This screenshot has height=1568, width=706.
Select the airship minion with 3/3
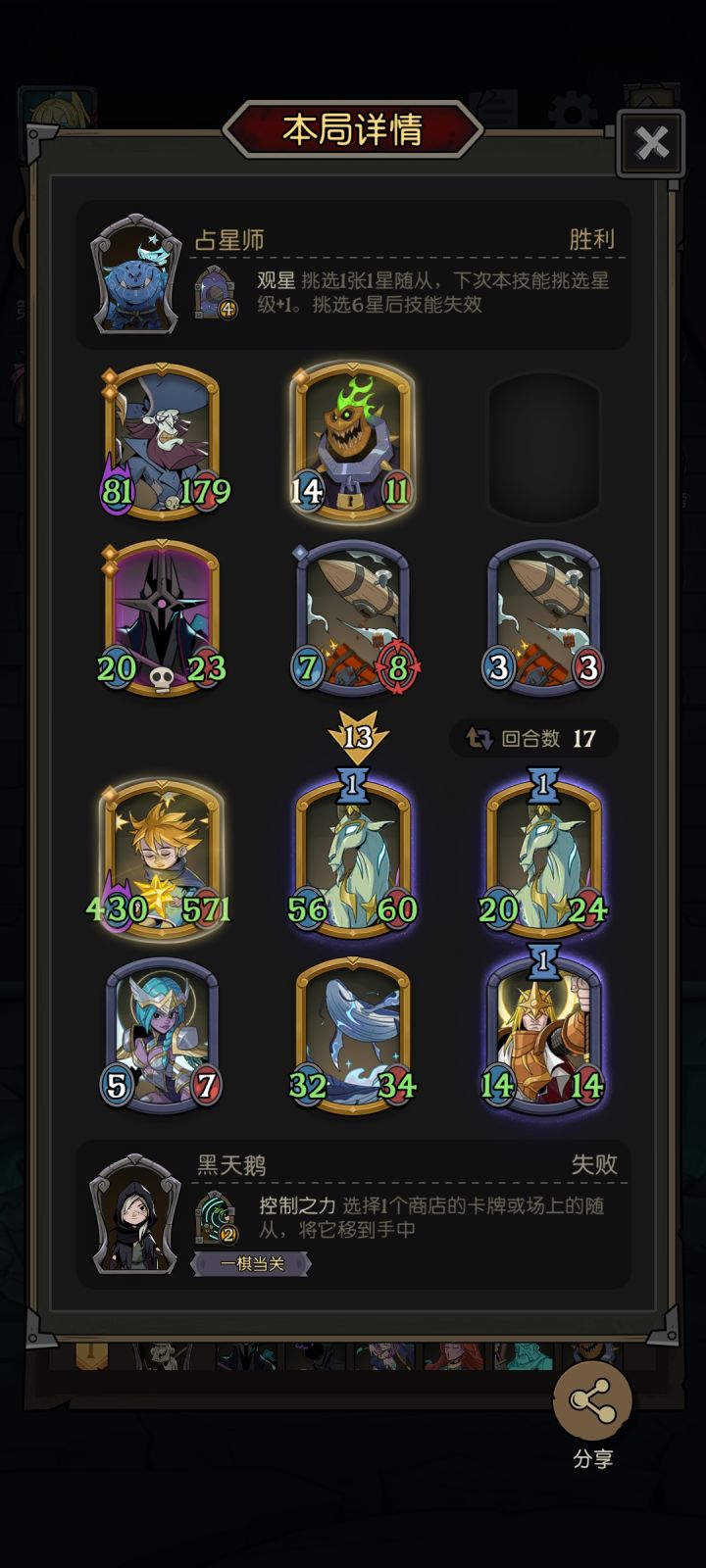544,618
